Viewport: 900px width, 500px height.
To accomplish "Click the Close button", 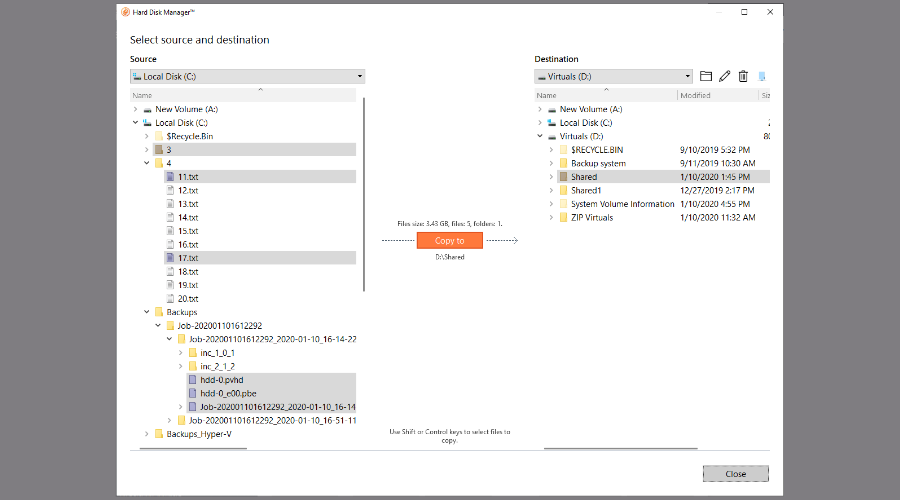I will [x=735, y=474].
